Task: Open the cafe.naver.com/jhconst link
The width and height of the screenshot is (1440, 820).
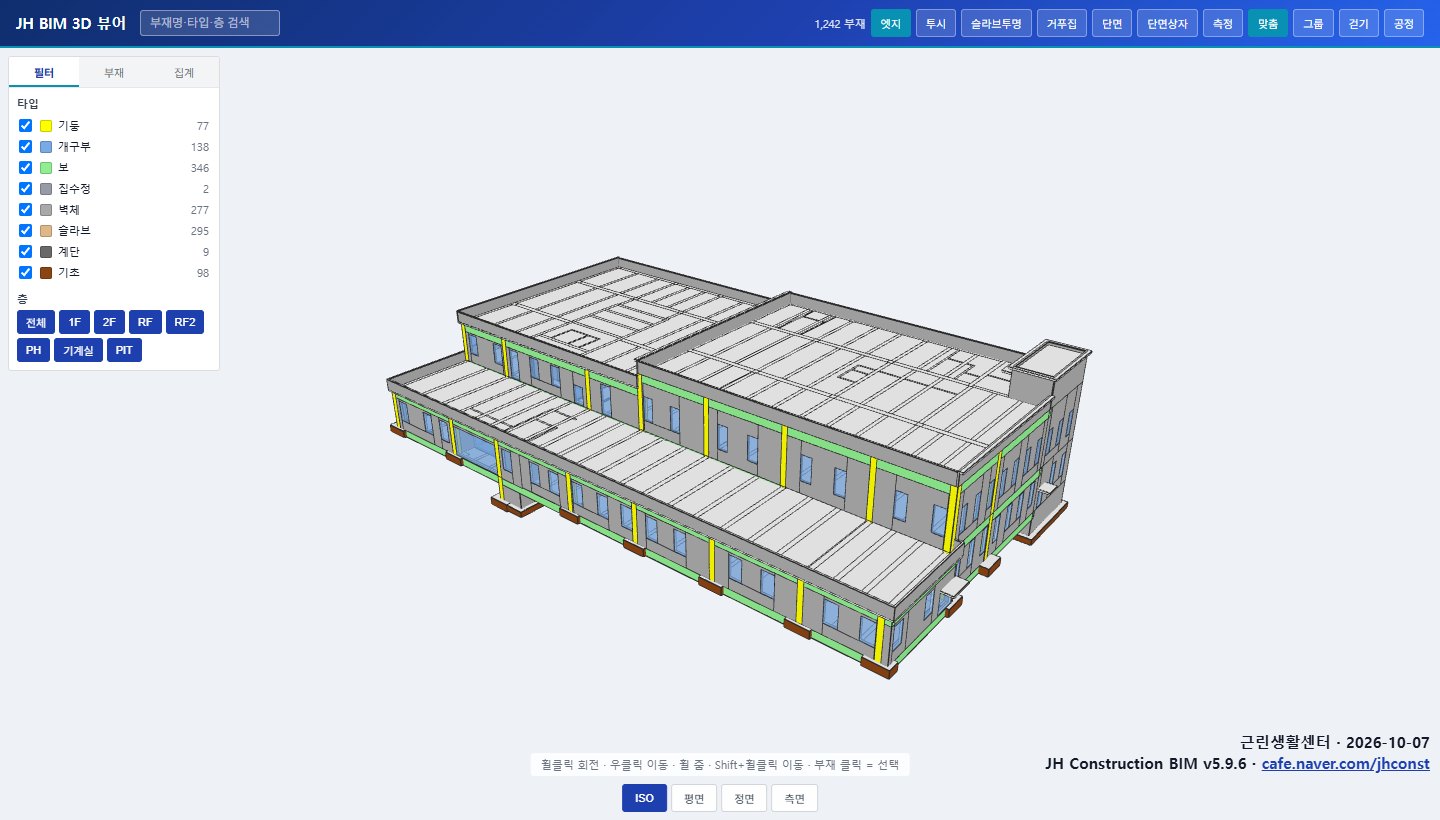Action: pyautogui.click(x=1345, y=764)
